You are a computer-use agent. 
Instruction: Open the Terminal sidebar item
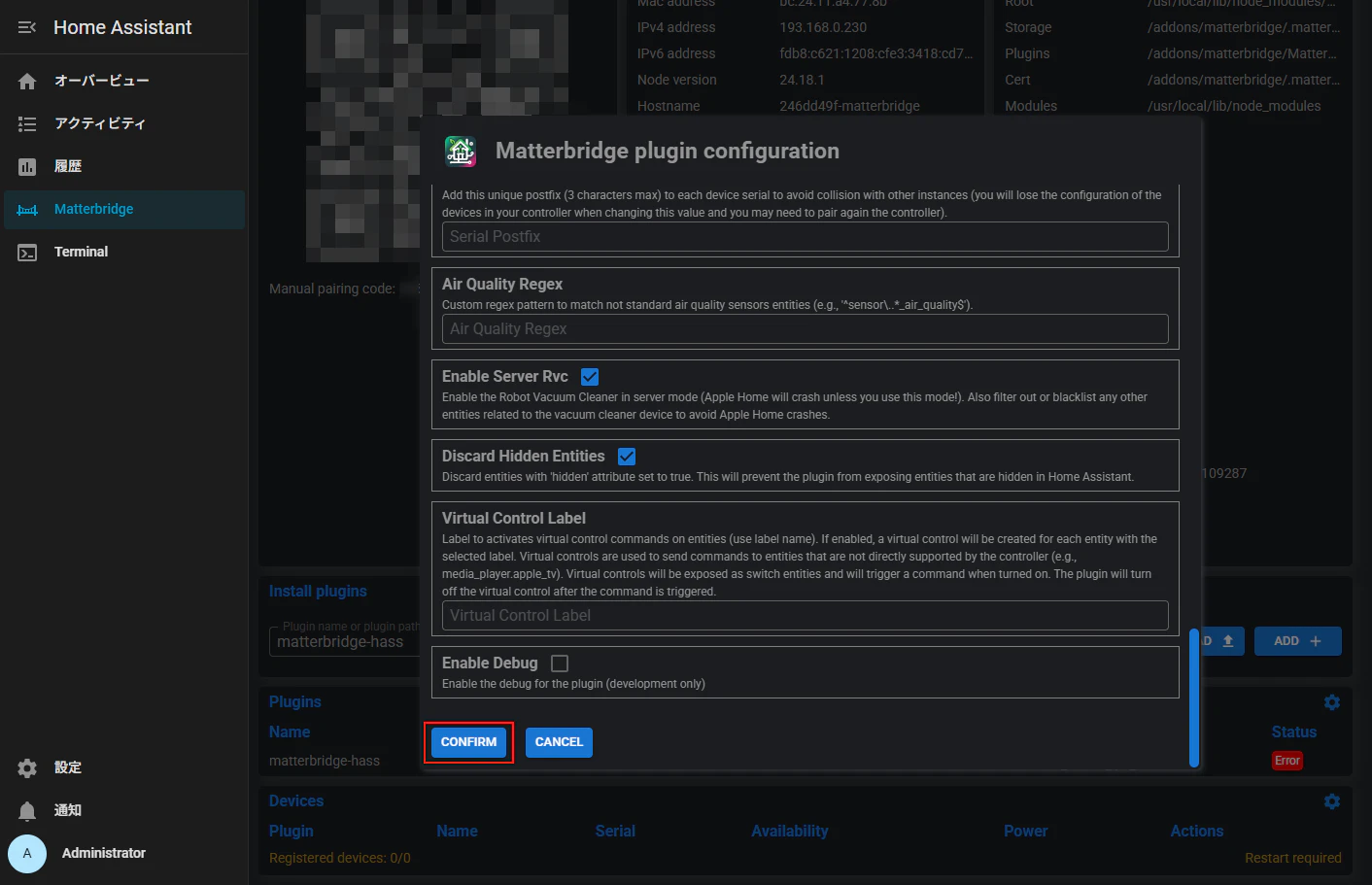(x=124, y=252)
